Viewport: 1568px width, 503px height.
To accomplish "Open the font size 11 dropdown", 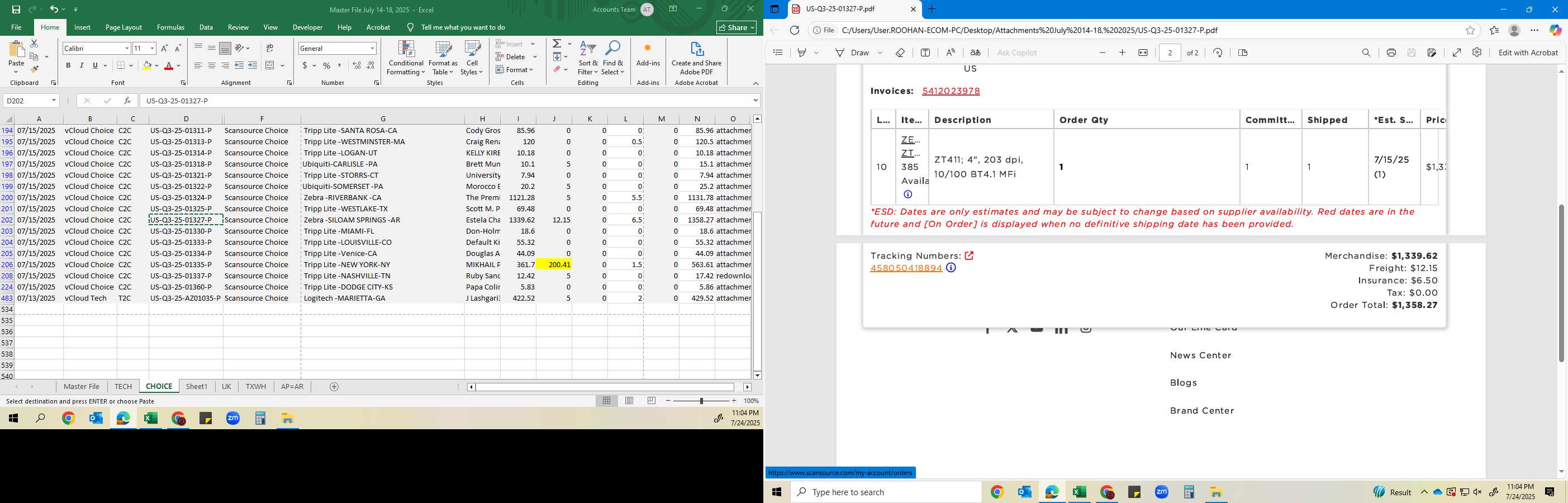I will pyautogui.click(x=152, y=48).
